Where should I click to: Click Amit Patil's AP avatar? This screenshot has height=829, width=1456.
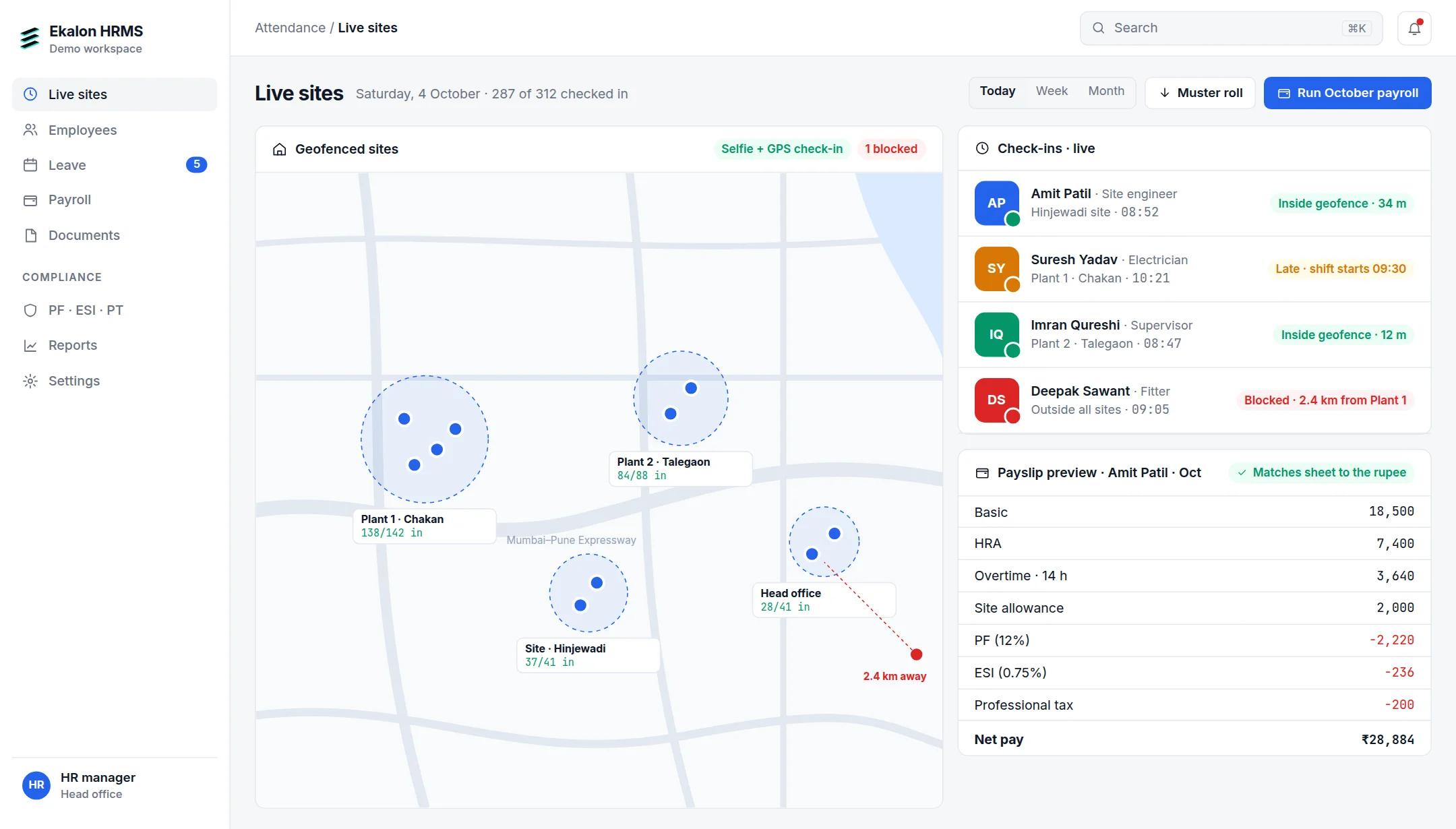(996, 203)
